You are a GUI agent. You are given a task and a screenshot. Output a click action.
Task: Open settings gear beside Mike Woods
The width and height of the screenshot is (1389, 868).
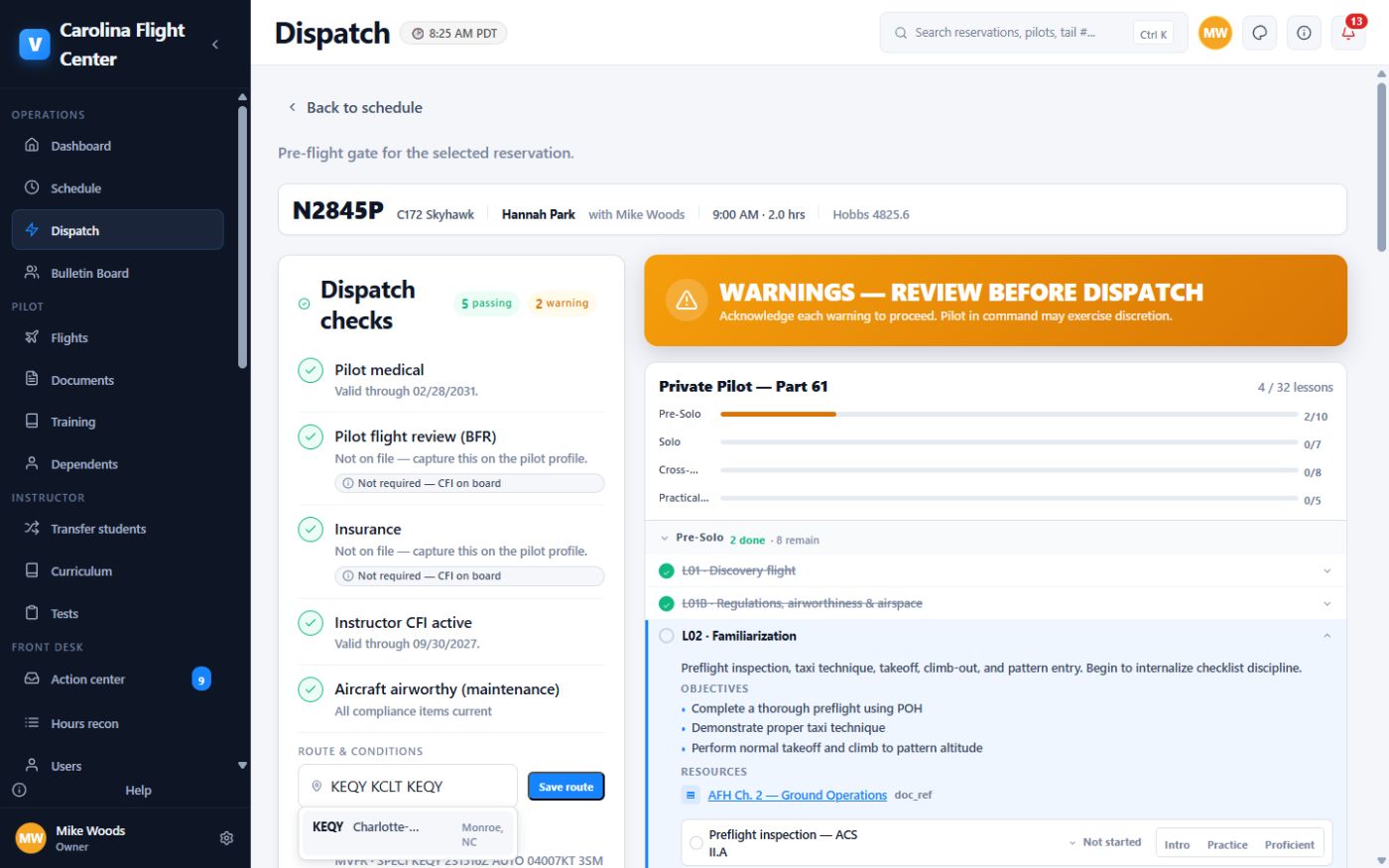(226, 838)
